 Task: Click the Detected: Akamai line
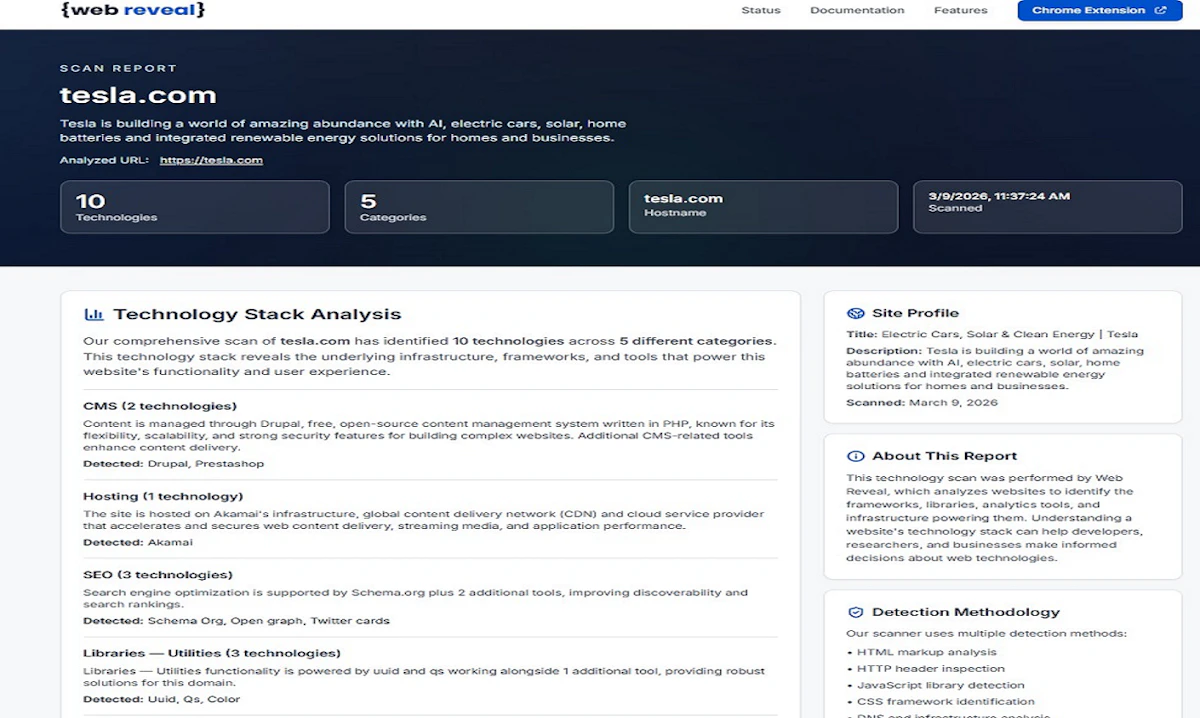coord(138,542)
